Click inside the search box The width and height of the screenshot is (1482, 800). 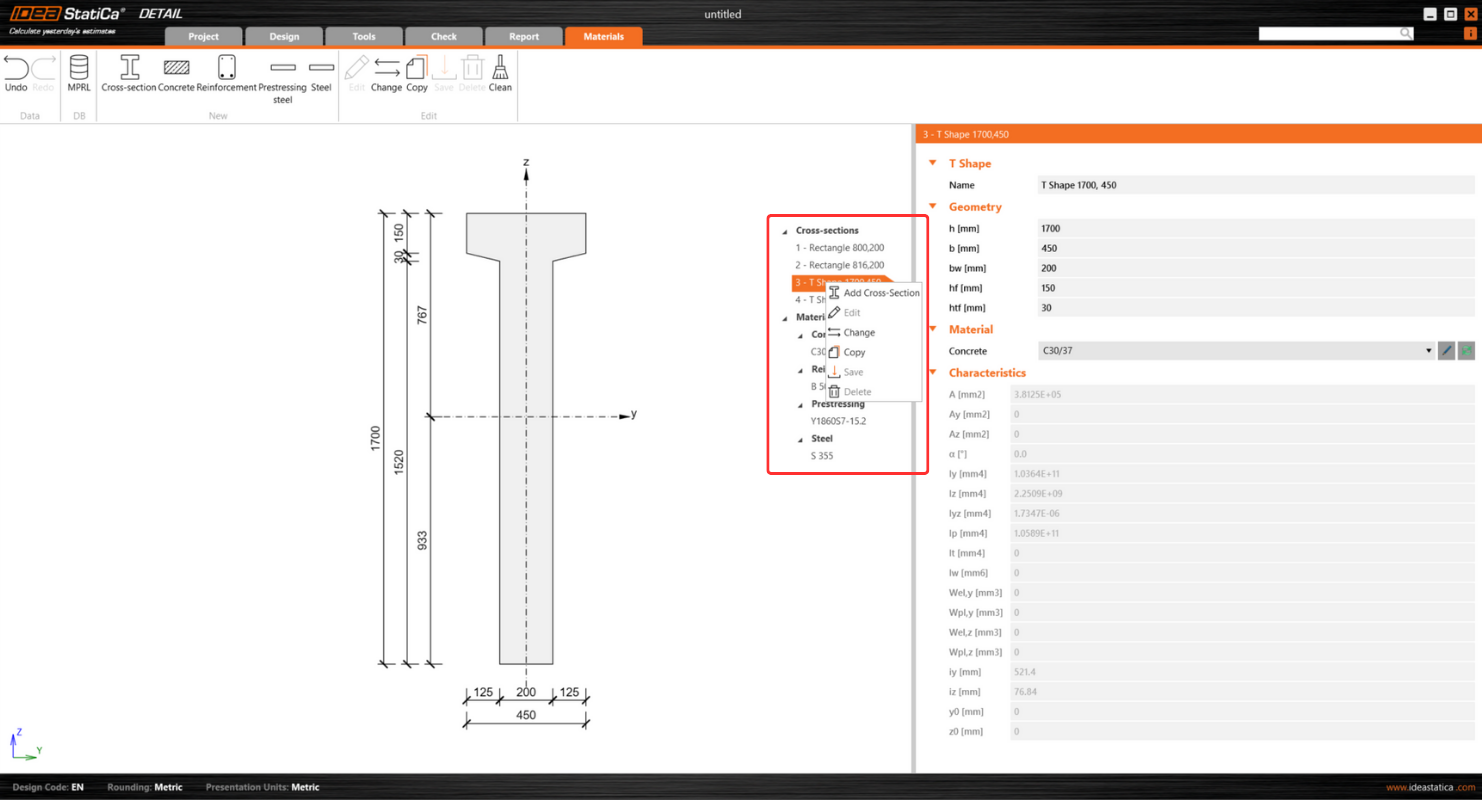click(x=1330, y=32)
